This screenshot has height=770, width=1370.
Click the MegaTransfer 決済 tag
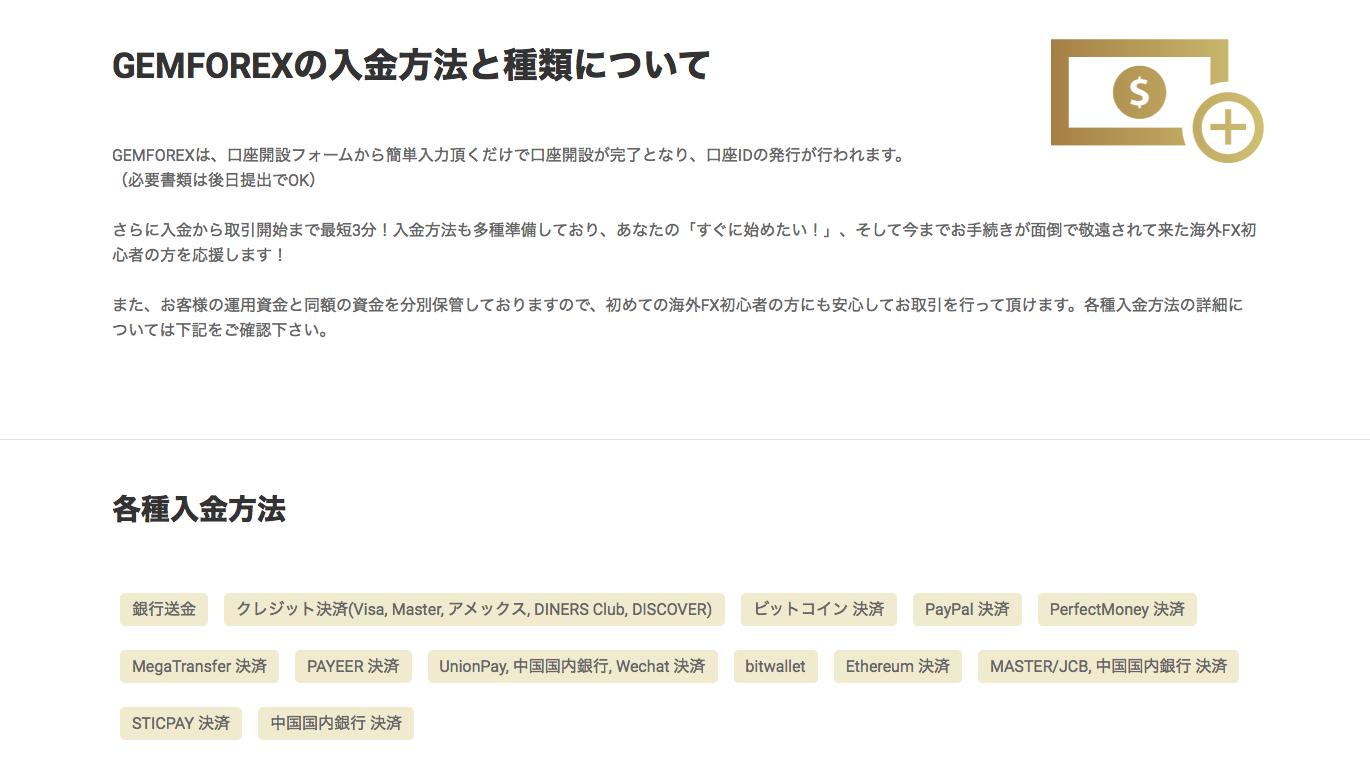click(x=199, y=666)
